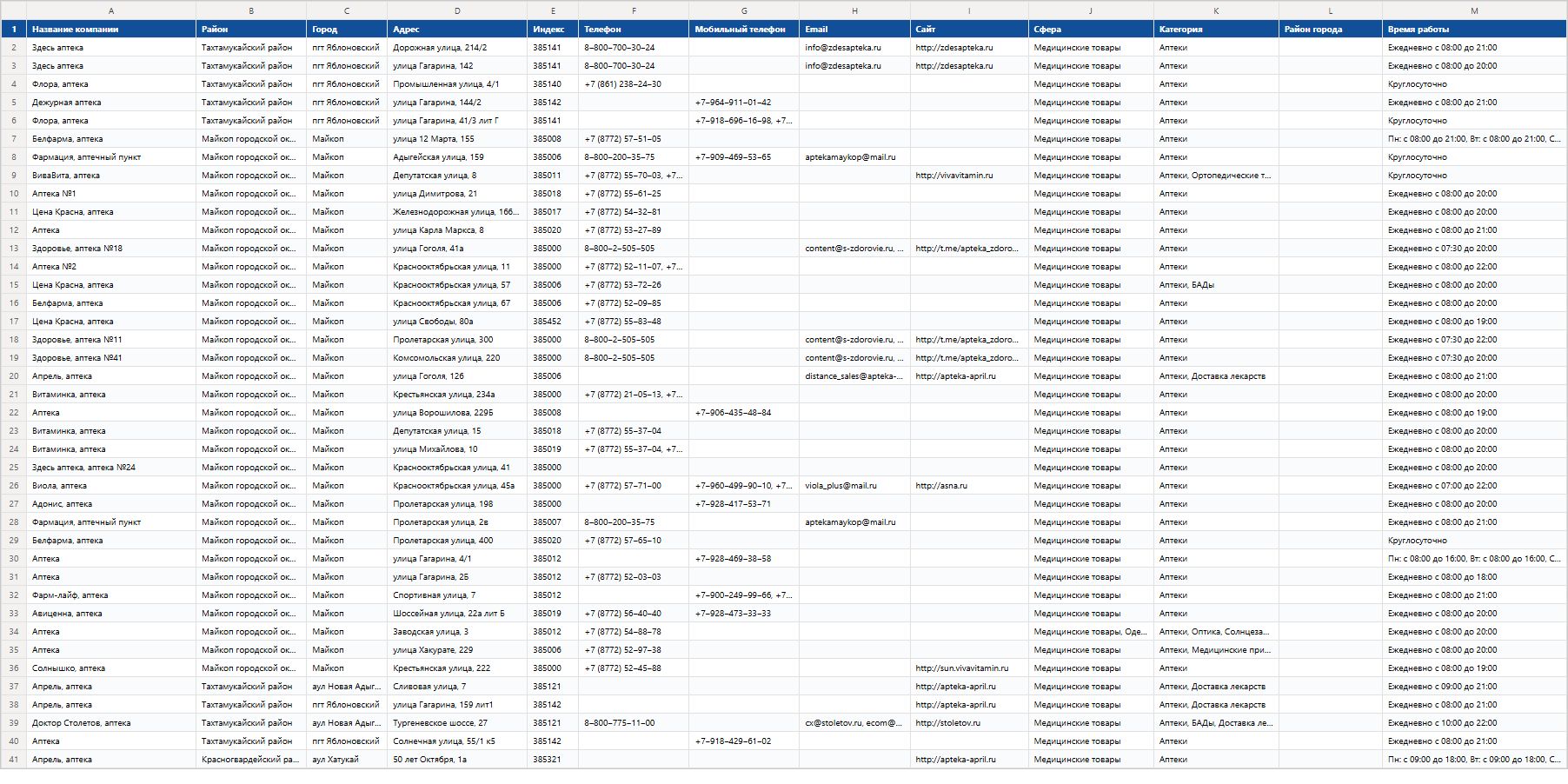This screenshot has height=784, width=1568.
Task: Select row number 20 header
Action: tap(14, 375)
